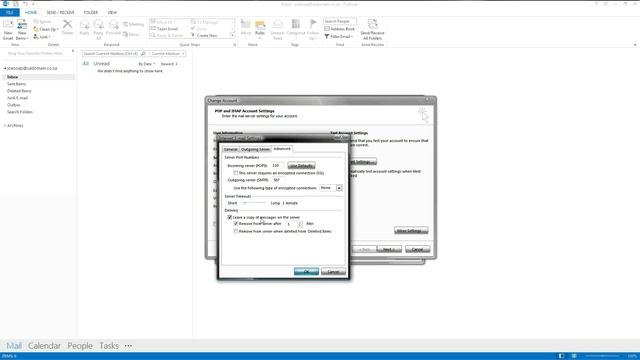Click the Meeting reply icon
This screenshot has width=640, height=360.
pos(133,24)
